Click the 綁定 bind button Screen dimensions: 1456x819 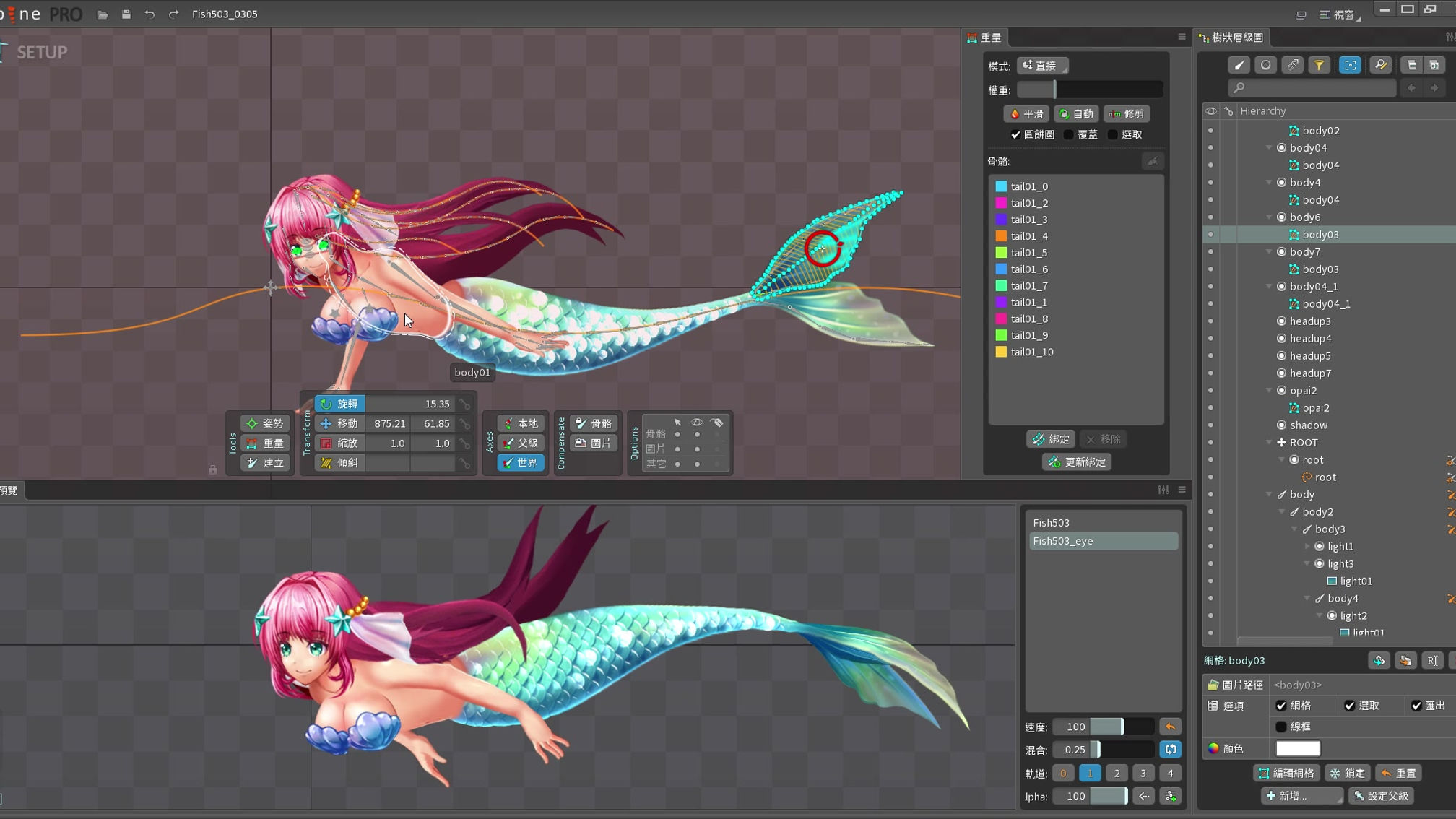(x=1051, y=439)
